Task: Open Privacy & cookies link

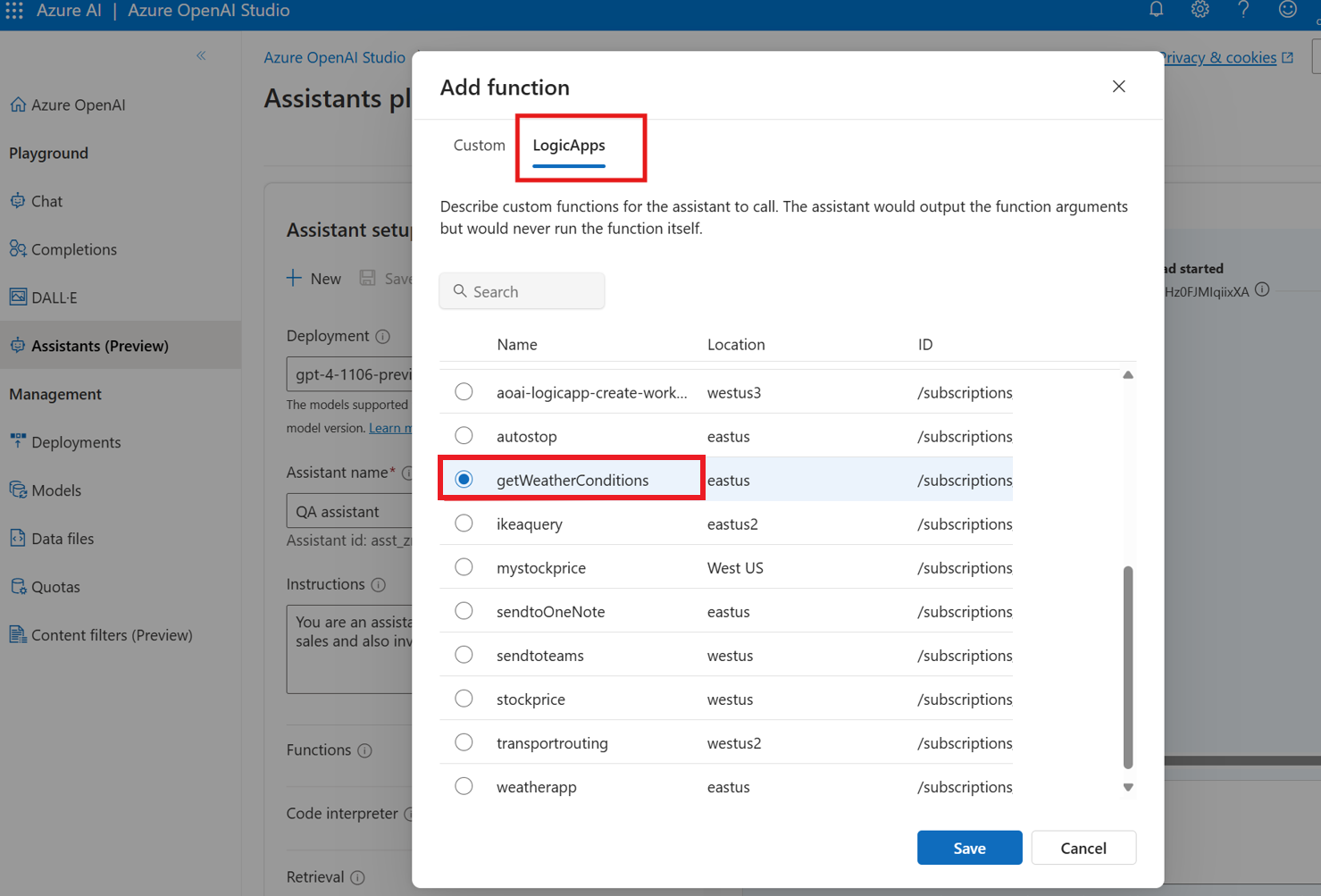Action: click(x=1227, y=57)
